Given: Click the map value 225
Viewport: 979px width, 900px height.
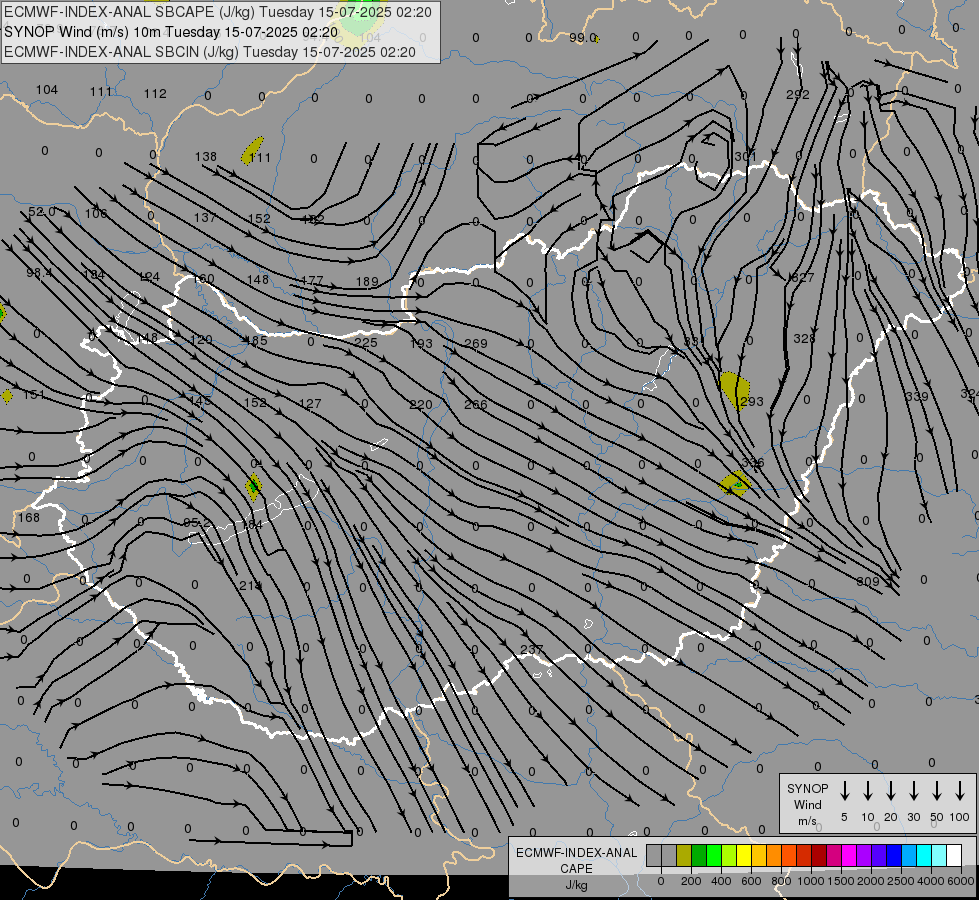Looking at the screenshot, I should (366, 342).
